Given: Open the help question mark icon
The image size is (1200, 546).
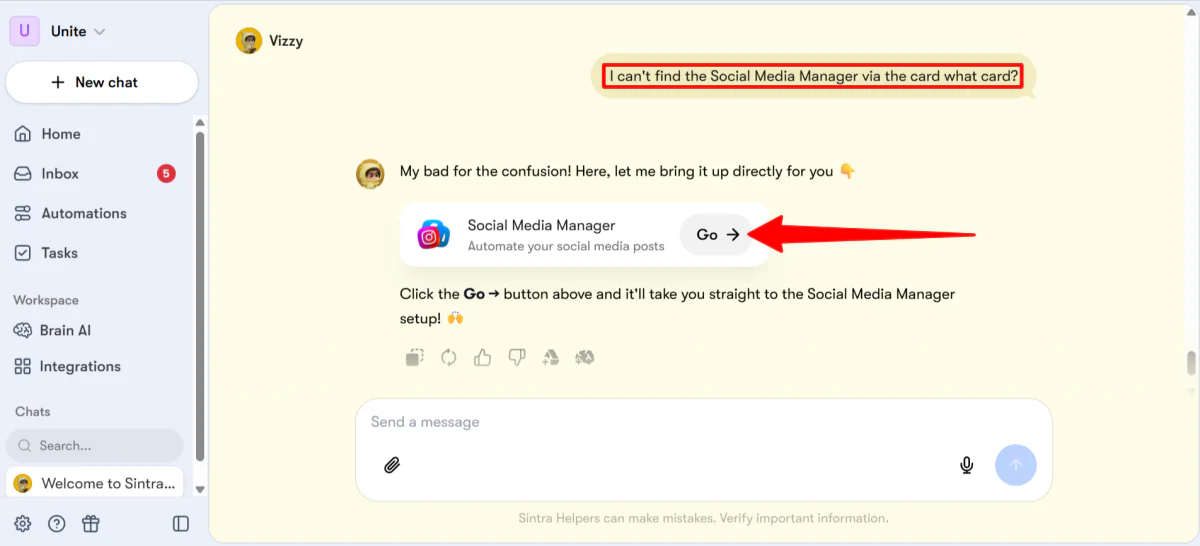Looking at the screenshot, I should pyautogui.click(x=57, y=523).
